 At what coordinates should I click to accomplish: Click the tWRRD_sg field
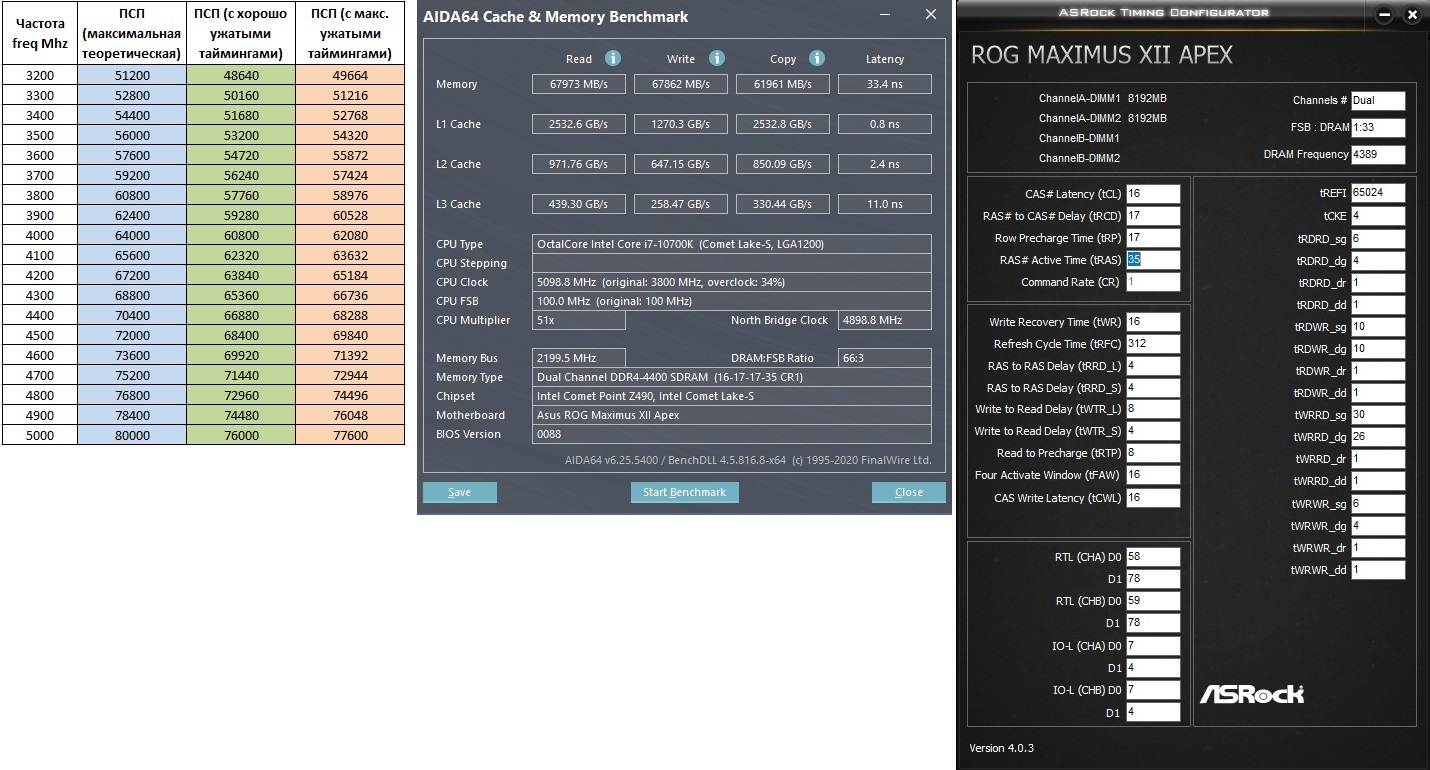point(1378,415)
